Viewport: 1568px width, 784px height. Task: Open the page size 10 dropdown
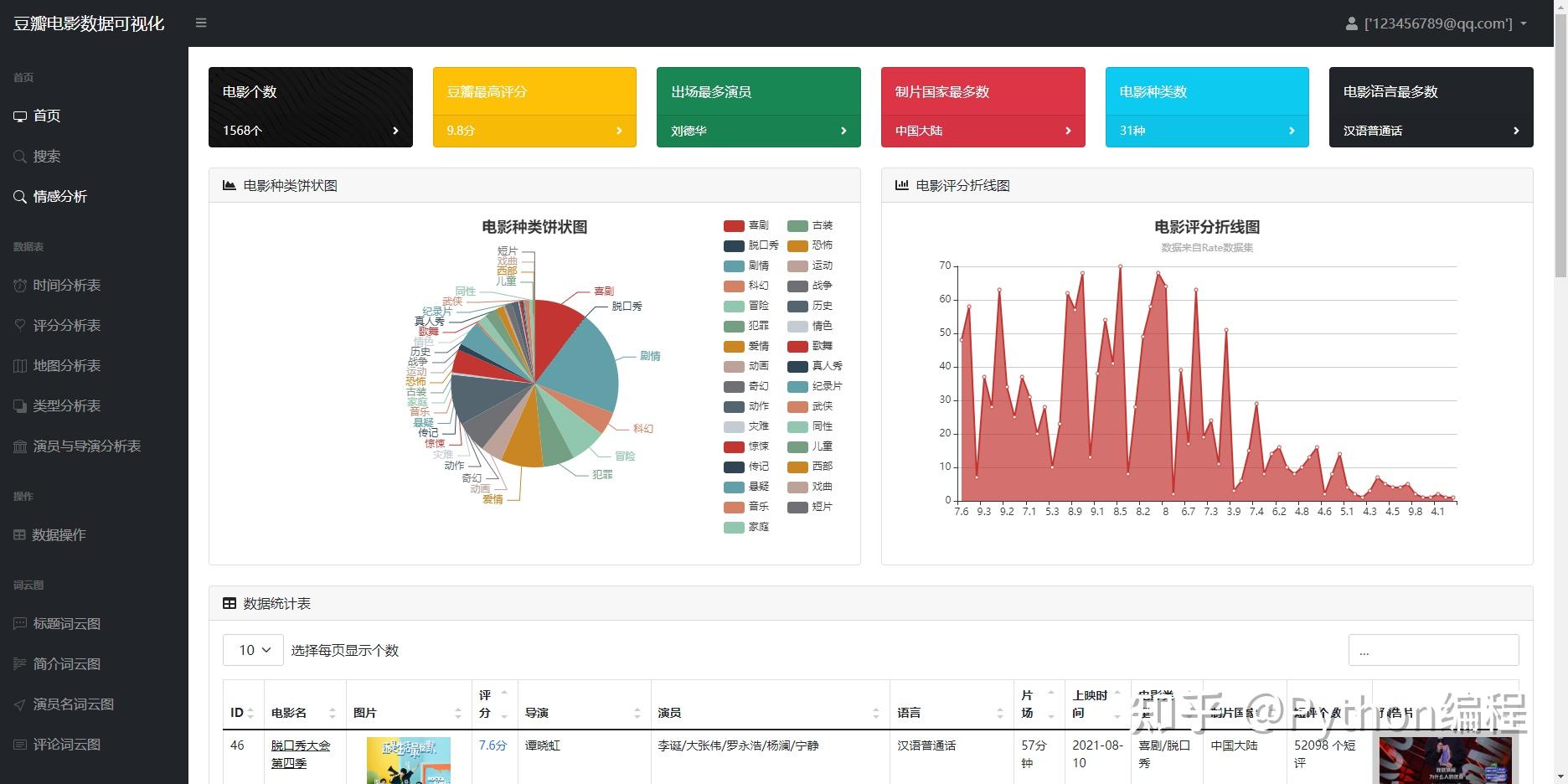(253, 650)
